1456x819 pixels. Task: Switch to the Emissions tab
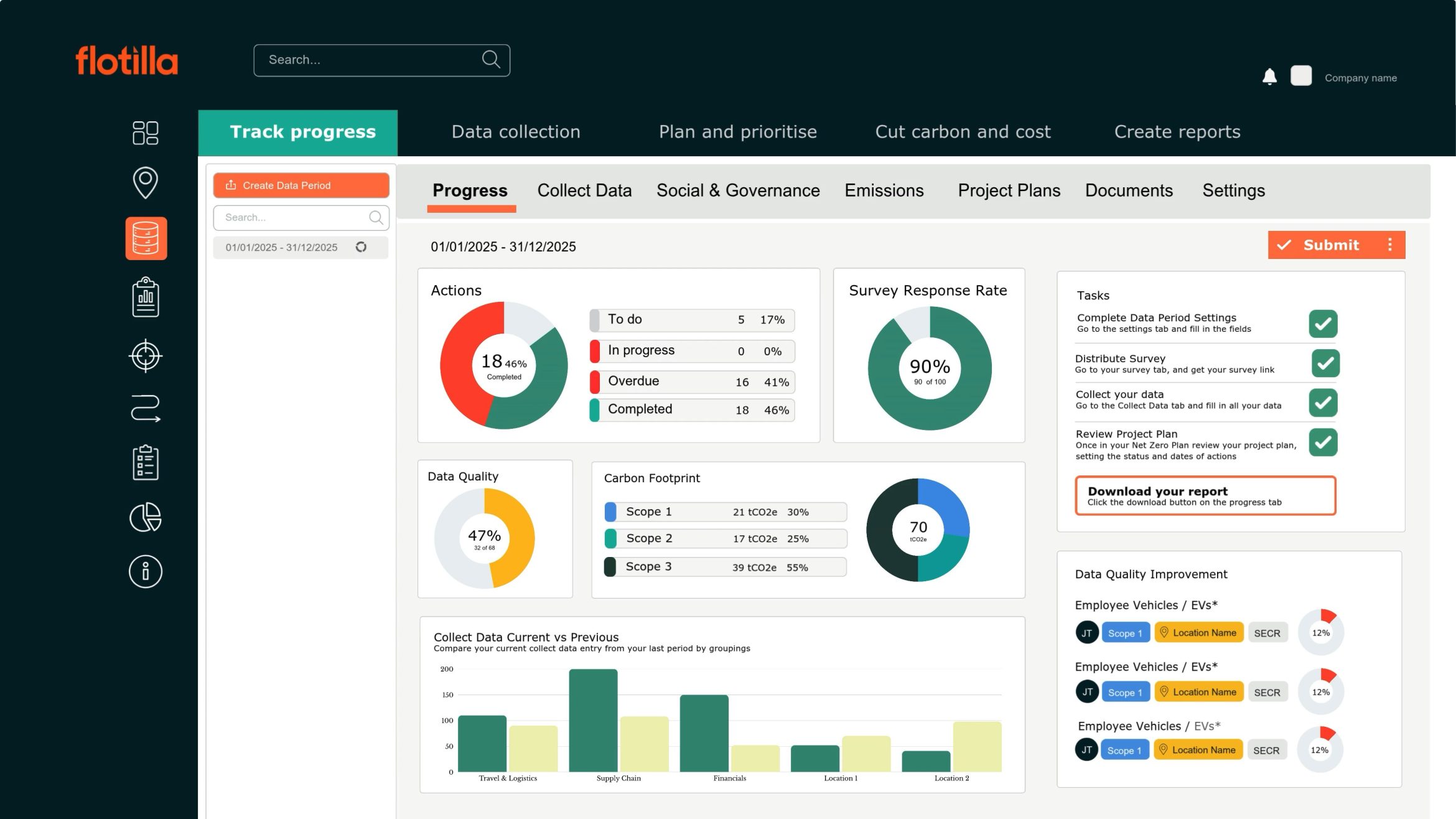tap(884, 190)
